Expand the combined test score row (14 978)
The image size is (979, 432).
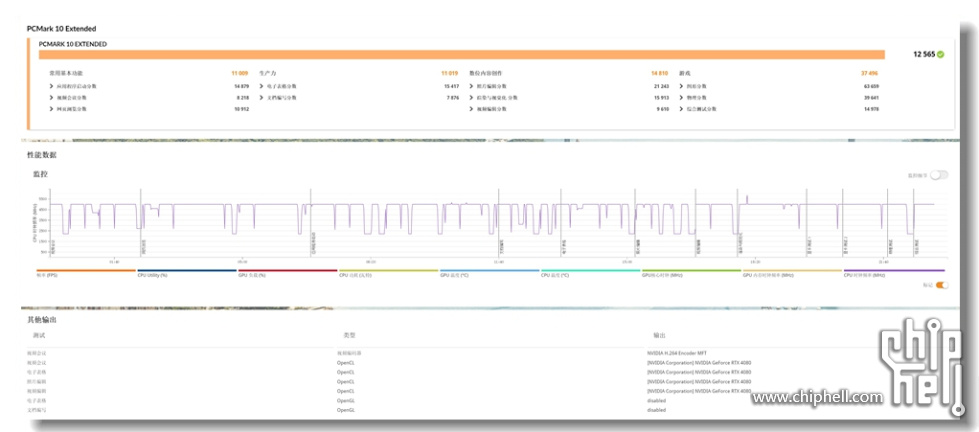pos(779,109)
